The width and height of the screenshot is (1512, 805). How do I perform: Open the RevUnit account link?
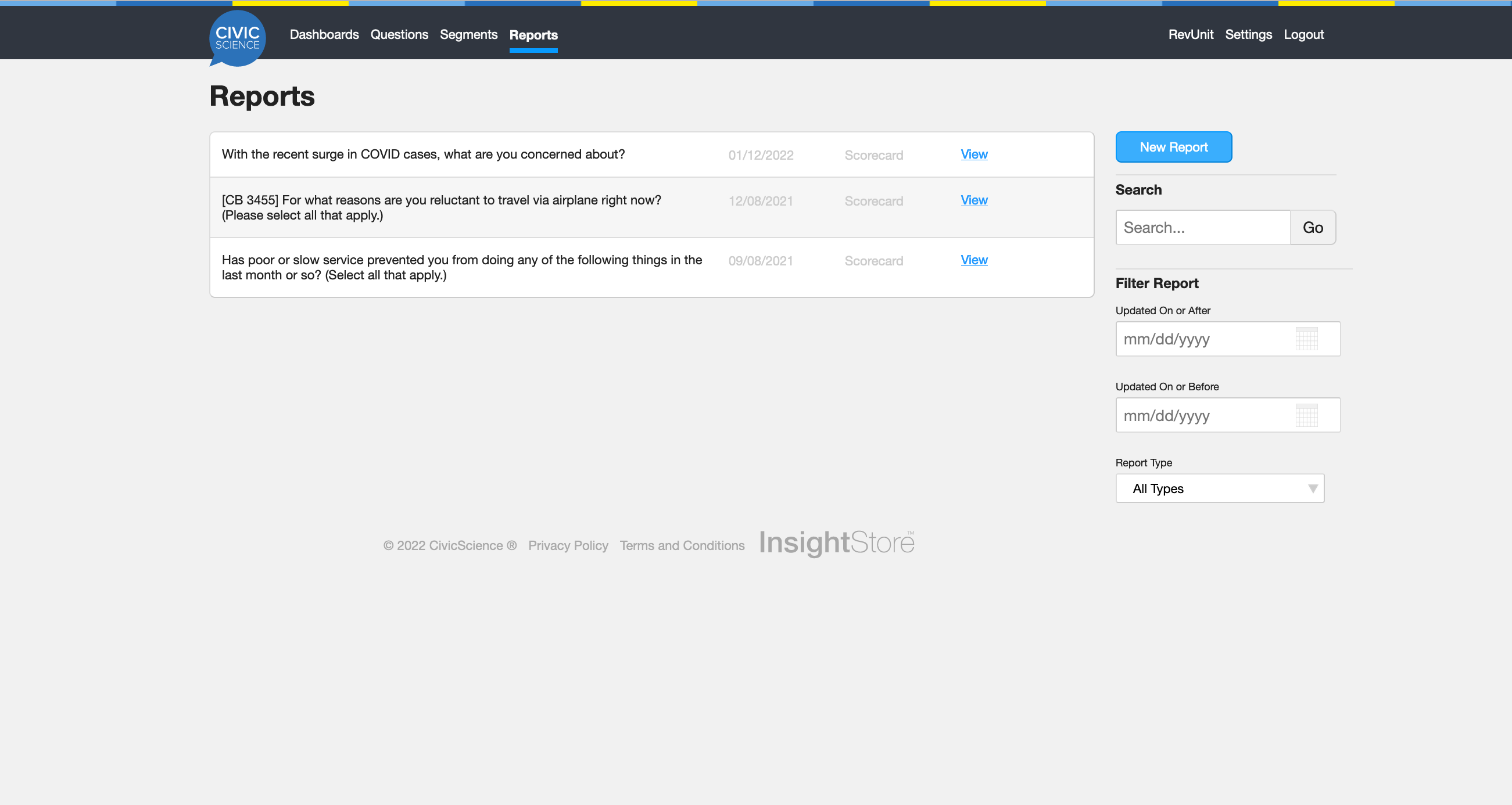pos(1190,35)
